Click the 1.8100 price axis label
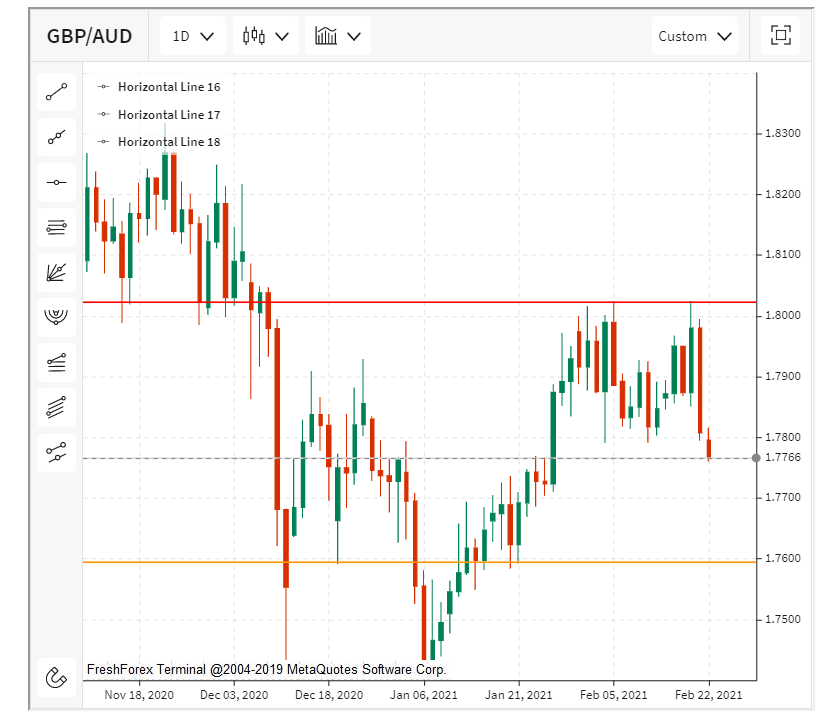This screenshot has width=839, height=727. tap(783, 254)
